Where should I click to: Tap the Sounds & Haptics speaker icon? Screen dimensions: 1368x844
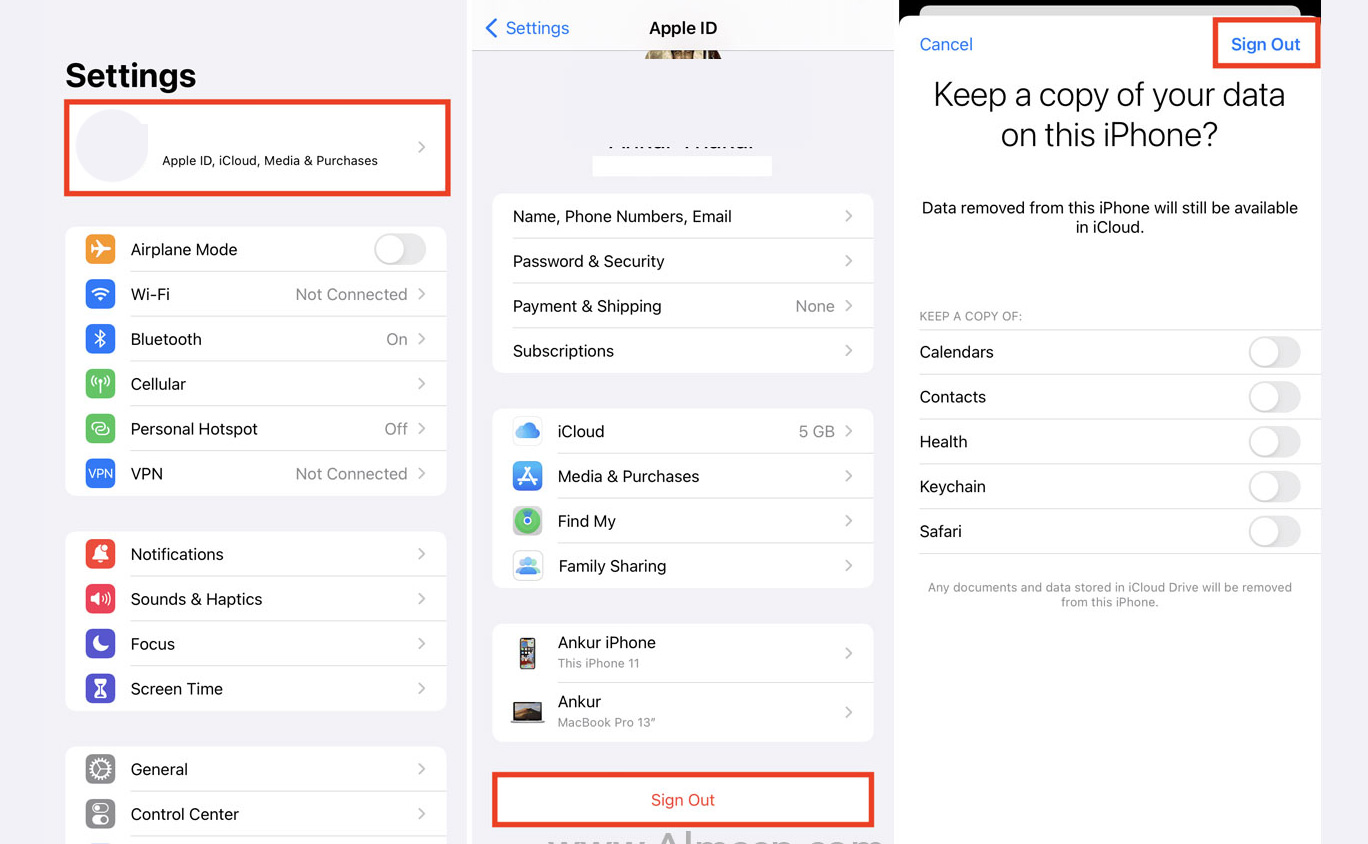pyautogui.click(x=100, y=599)
